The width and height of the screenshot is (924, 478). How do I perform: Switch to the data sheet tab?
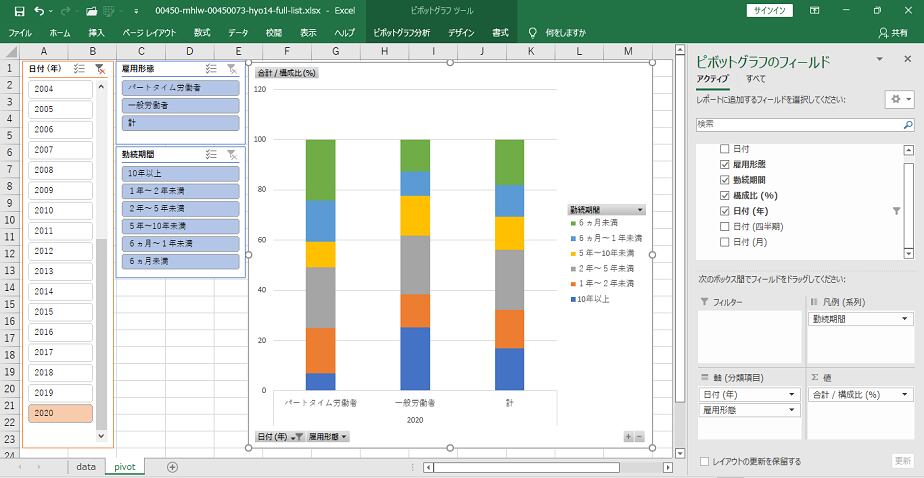tap(86, 466)
